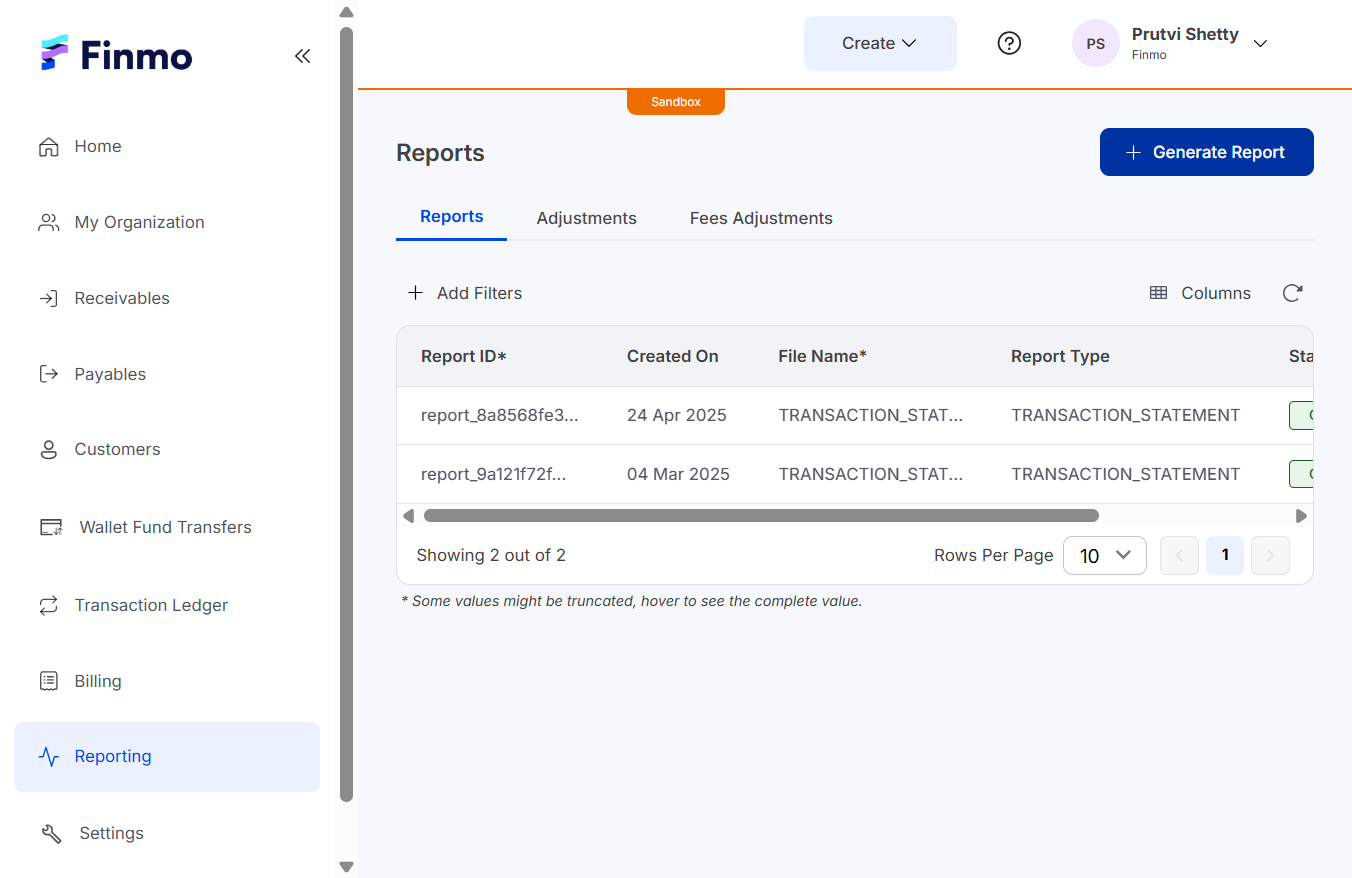Click the next page arrow
The height and width of the screenshot is (878, 1352).
click(x=1270, y=555)
